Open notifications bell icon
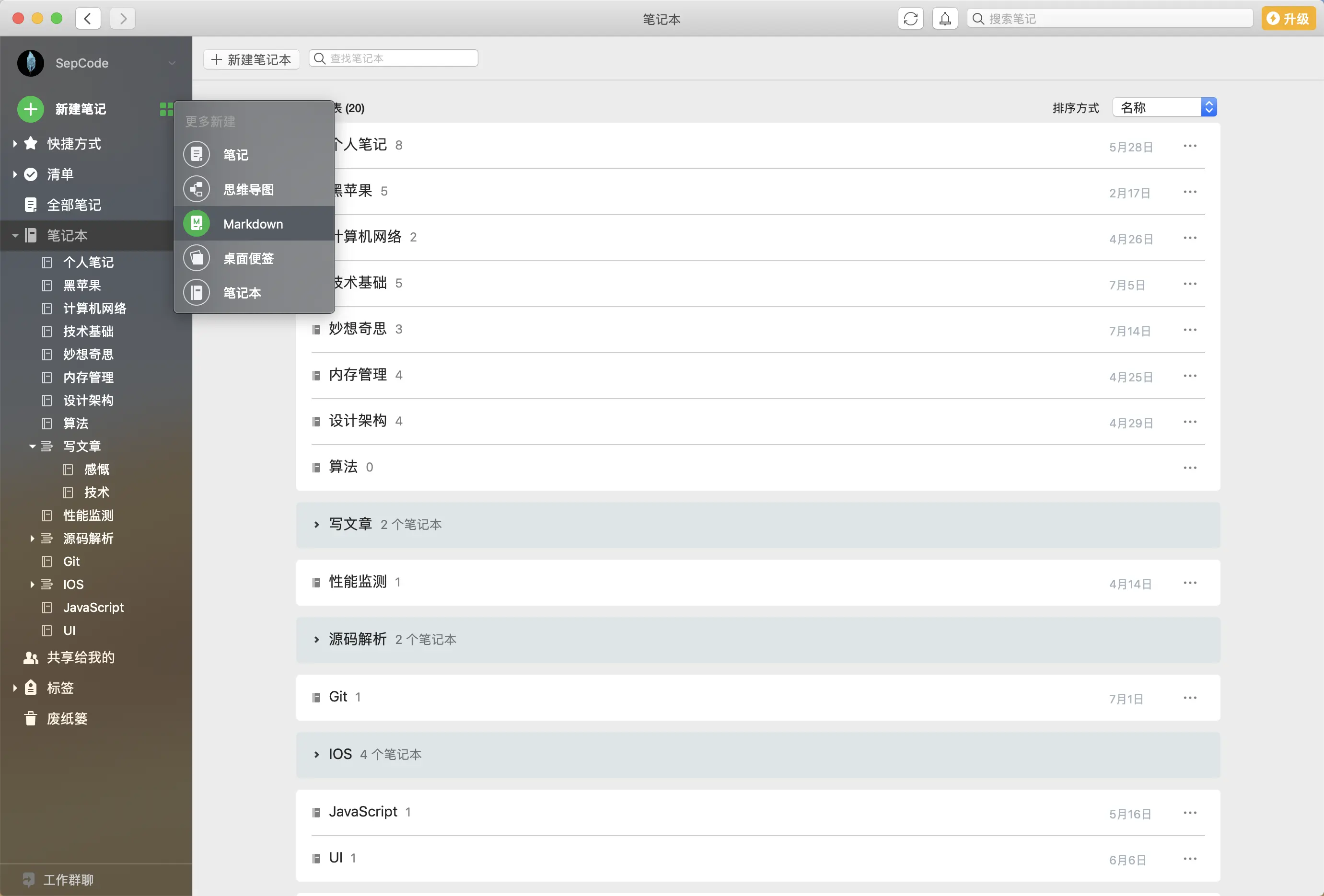Image resolution: width=1324 pixels, height=896 pixels. point(944,19)
